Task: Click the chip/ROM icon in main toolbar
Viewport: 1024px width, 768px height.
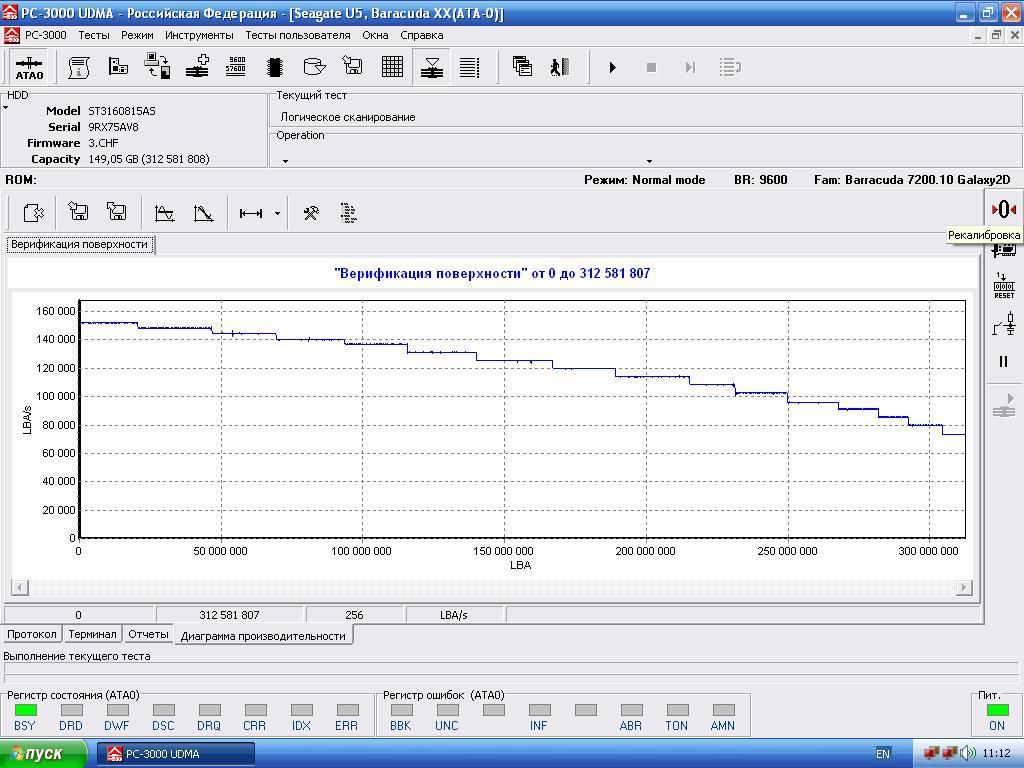Action: (x=275, y=67)
